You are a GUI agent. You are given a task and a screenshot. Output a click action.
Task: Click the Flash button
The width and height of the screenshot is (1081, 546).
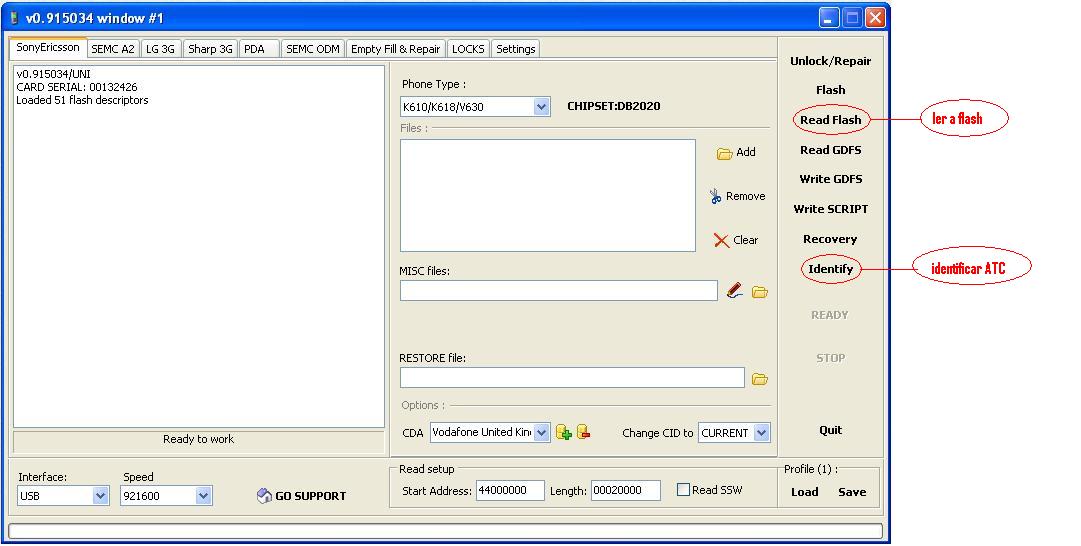[x=830, y=90]
